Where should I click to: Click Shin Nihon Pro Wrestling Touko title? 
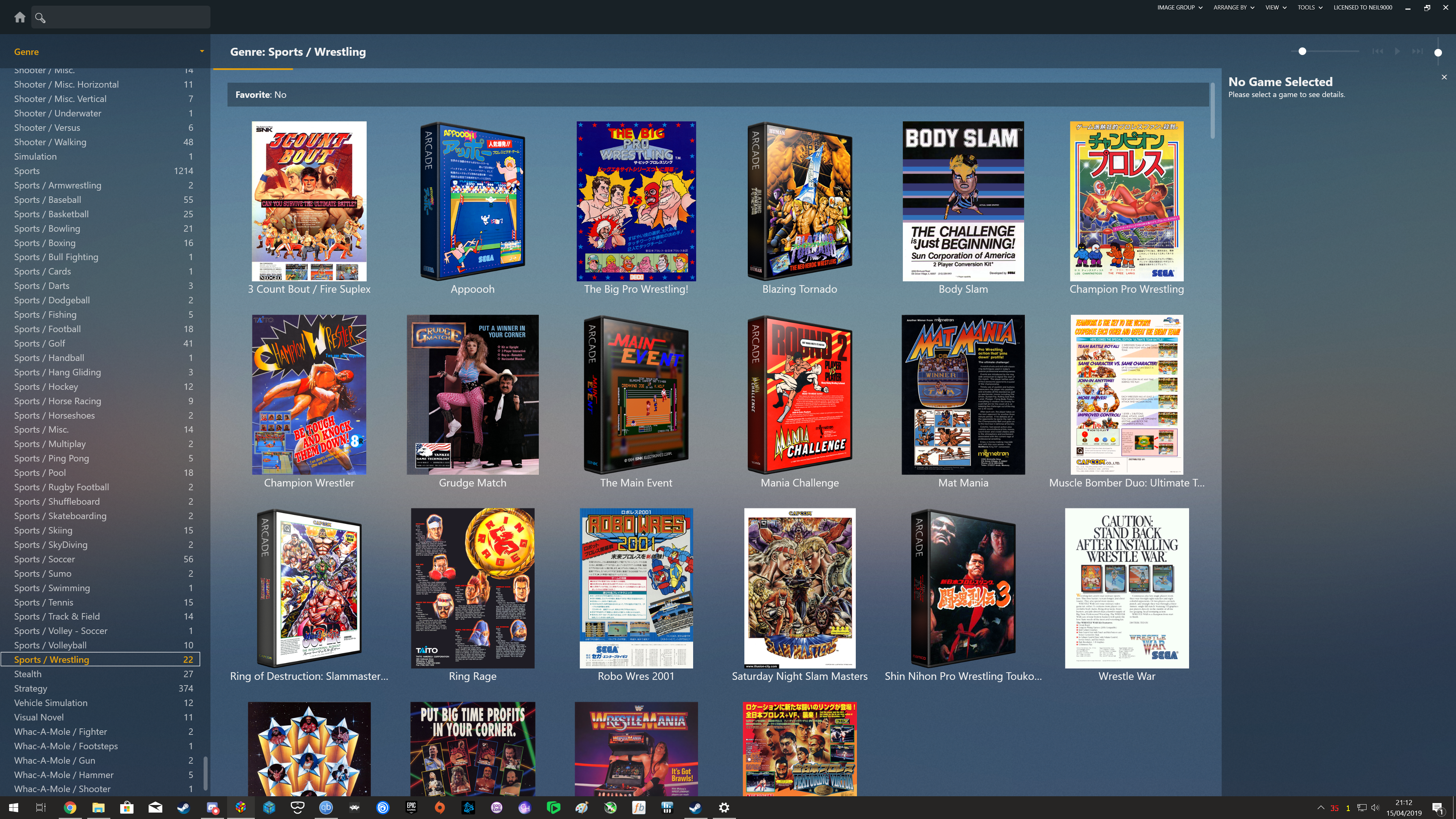963,676
